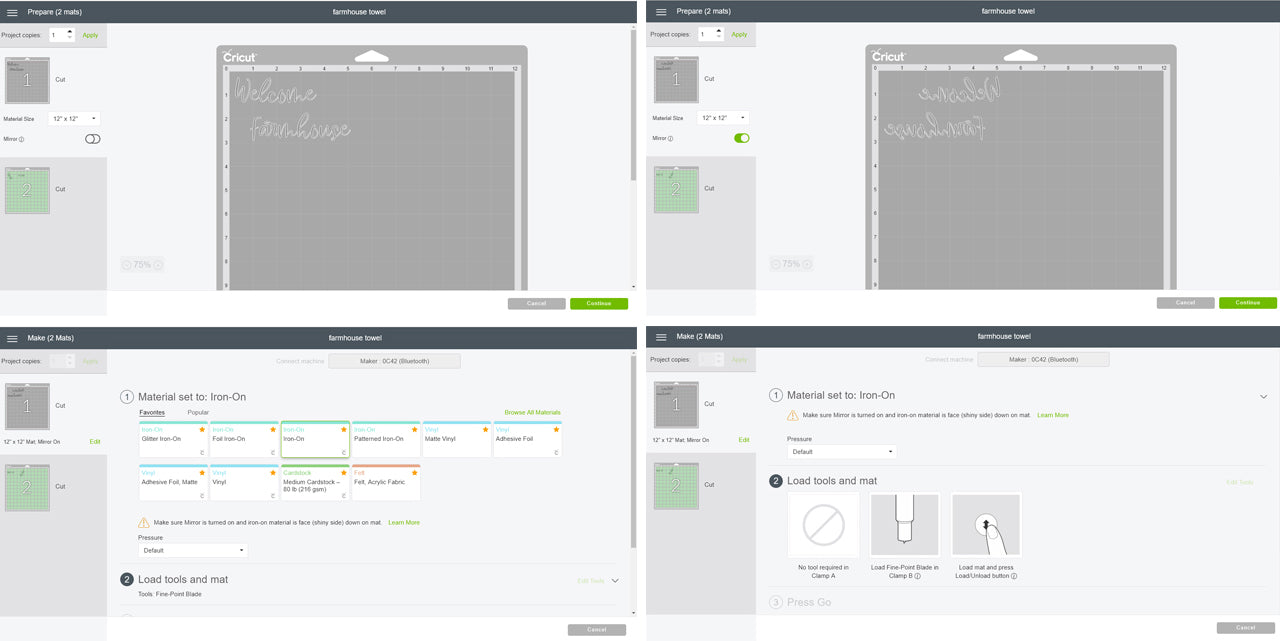This screenshot has height=641, width=1280.
Task: Click star on Matte Vinyl card
Action: coord(485,429)
